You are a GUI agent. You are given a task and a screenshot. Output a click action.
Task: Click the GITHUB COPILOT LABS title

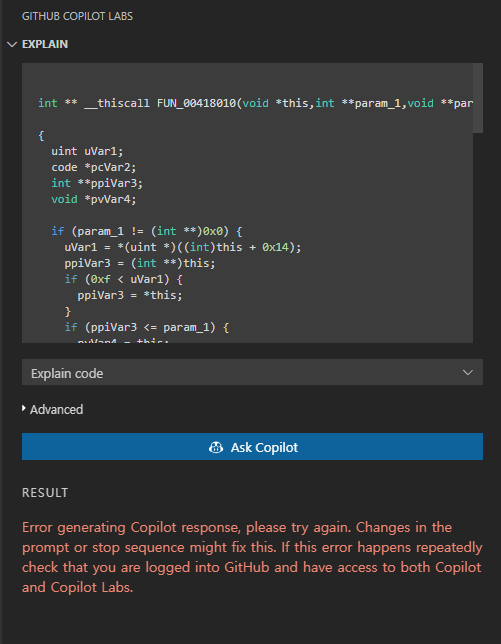point(77,16)
